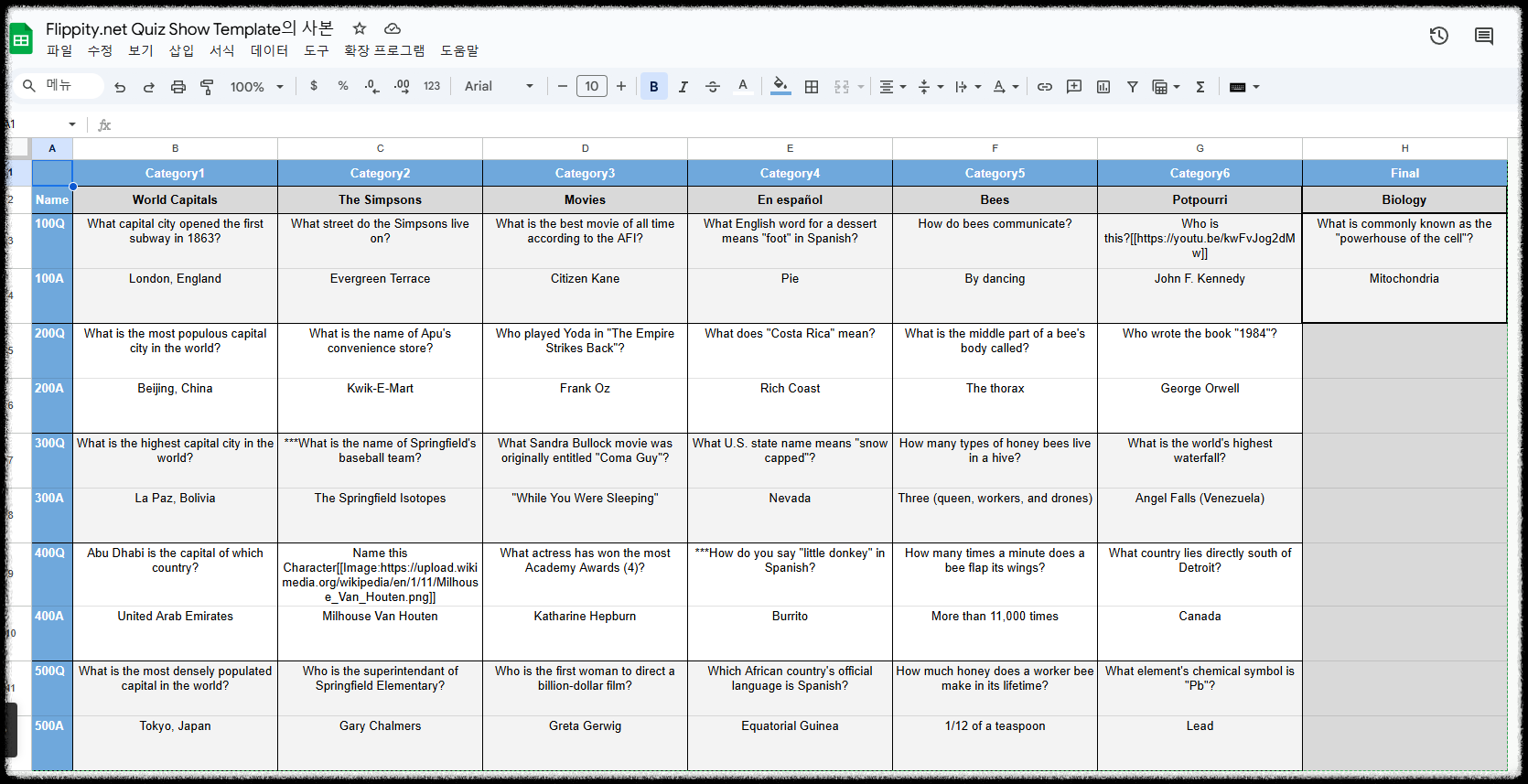Image resolution: width=1528 pixels, height=784 pixels.
Task: Open the text wrapping dropdown
Action: (967, 86)
